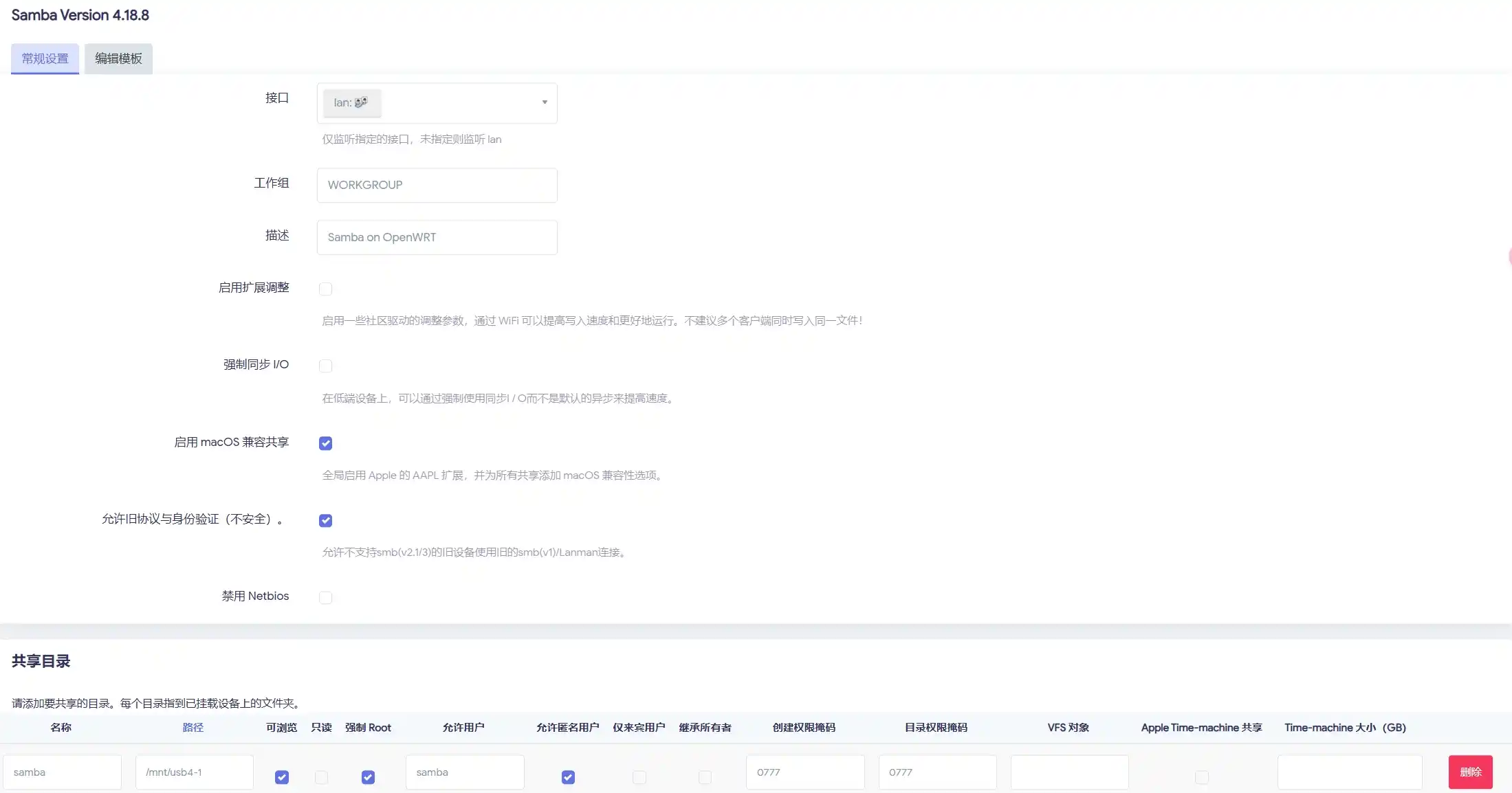Screen dimensions: 1512x793
Task: Focus the 描述 Samba on OpenWRT field
Action: tap(437, 237)
